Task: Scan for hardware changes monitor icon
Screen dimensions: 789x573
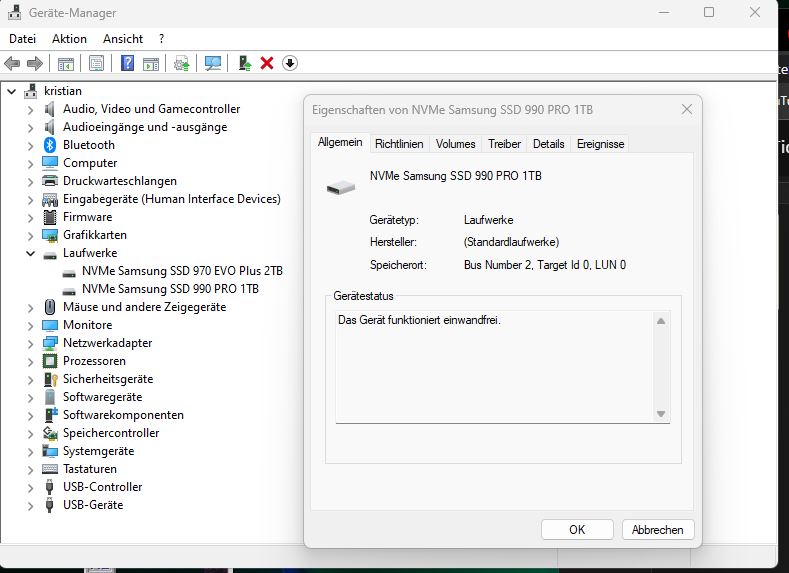Action: 213,63
